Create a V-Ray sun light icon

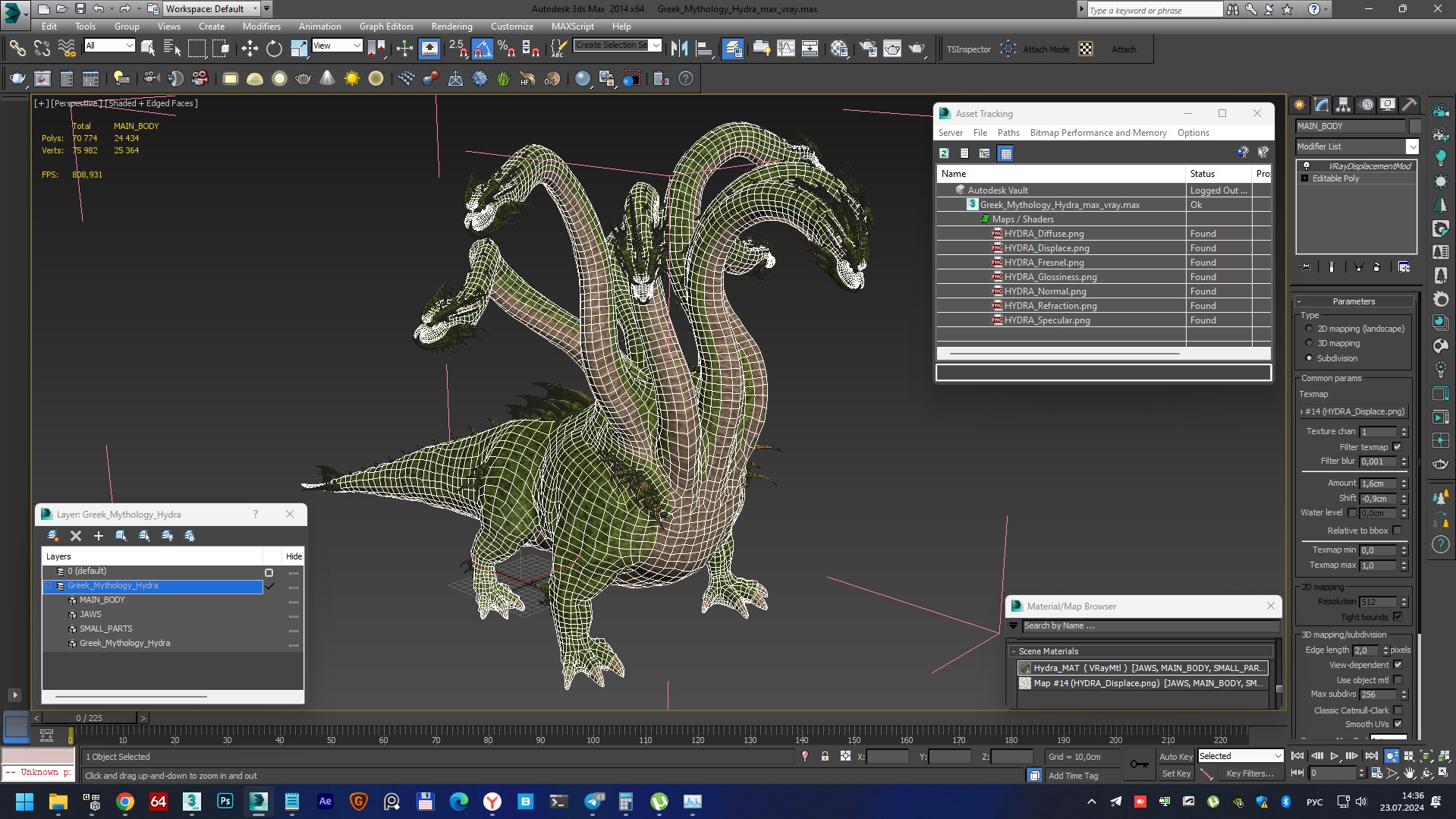pyautogui.click(x=351, y=78)
